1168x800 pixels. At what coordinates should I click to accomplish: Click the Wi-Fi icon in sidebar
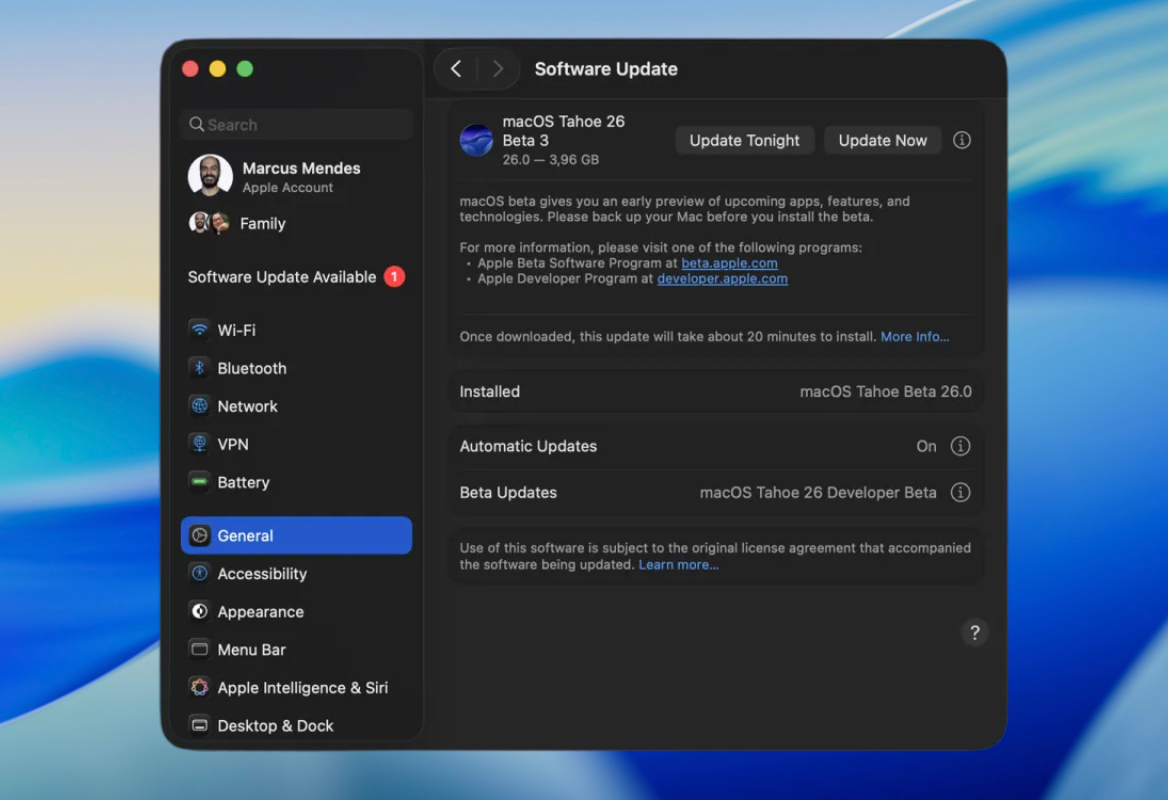pos(199,329)
